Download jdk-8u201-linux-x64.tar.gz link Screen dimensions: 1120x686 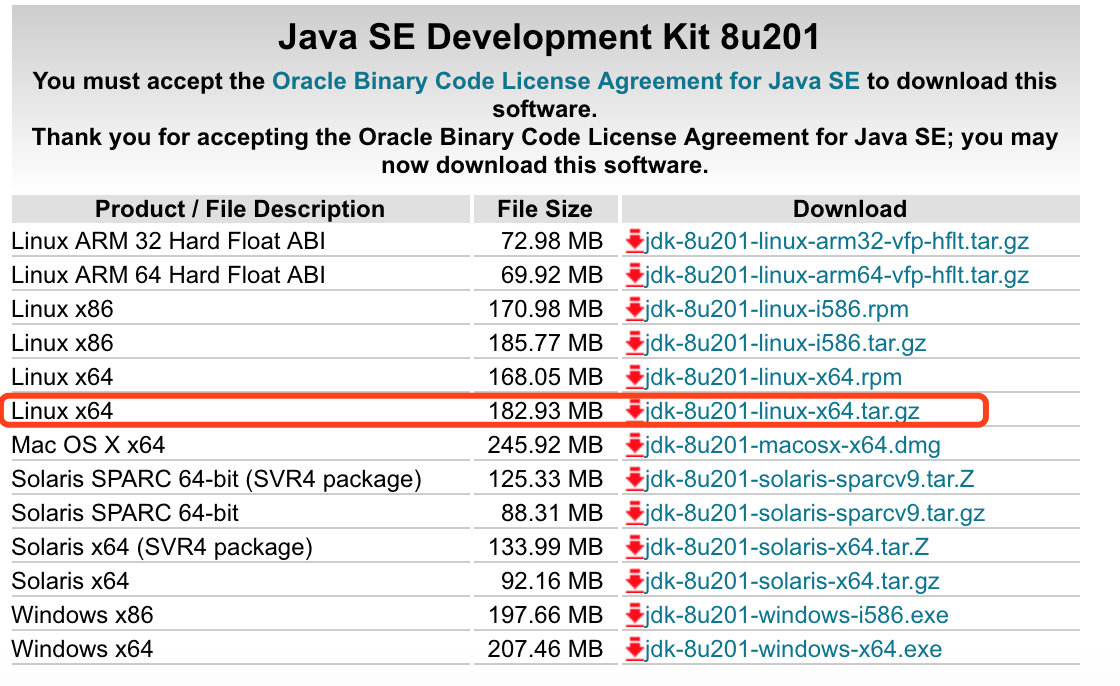(x=782, y=411)
